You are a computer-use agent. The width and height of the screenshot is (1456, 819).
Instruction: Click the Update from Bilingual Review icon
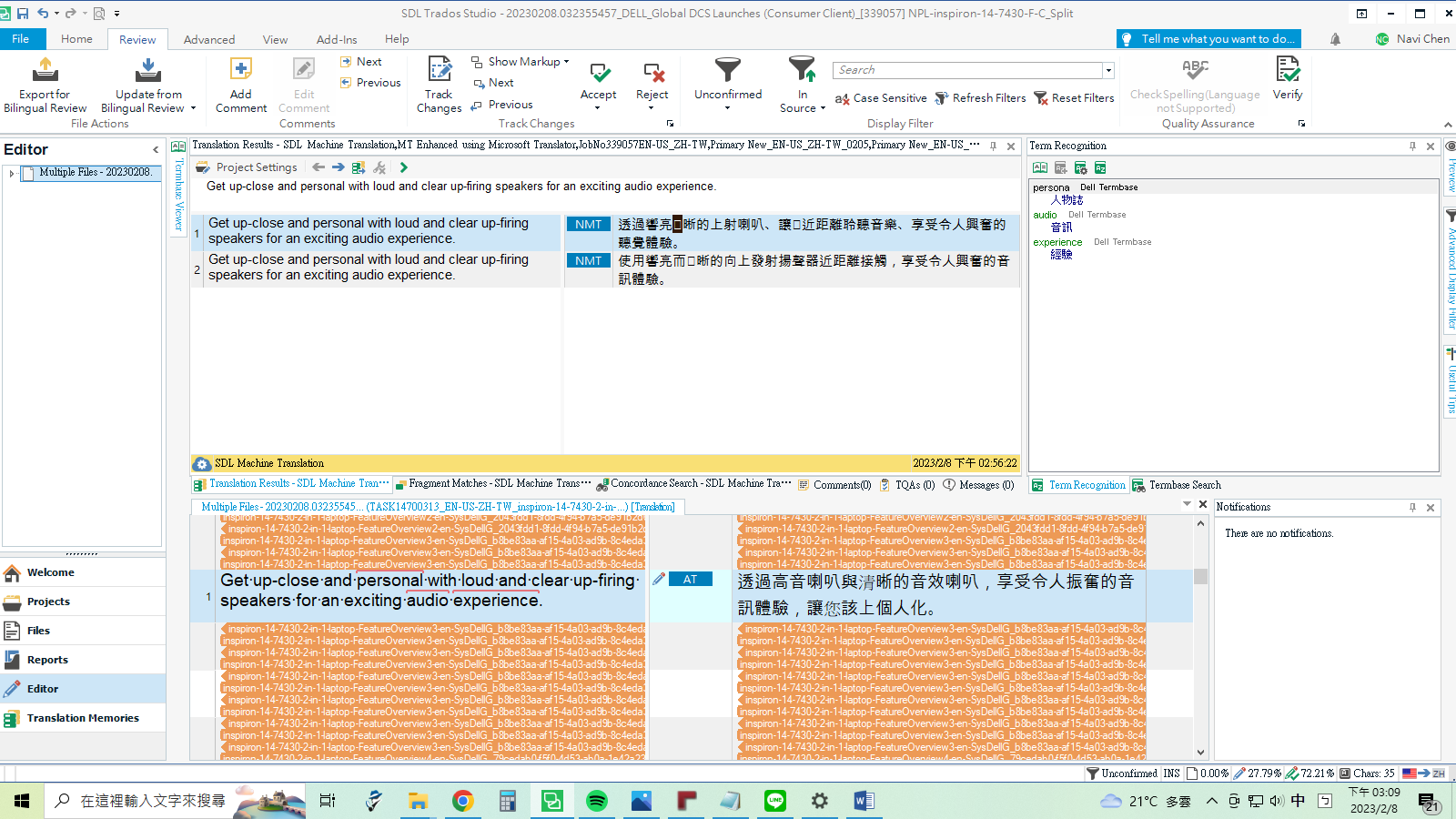pos(148,70)
